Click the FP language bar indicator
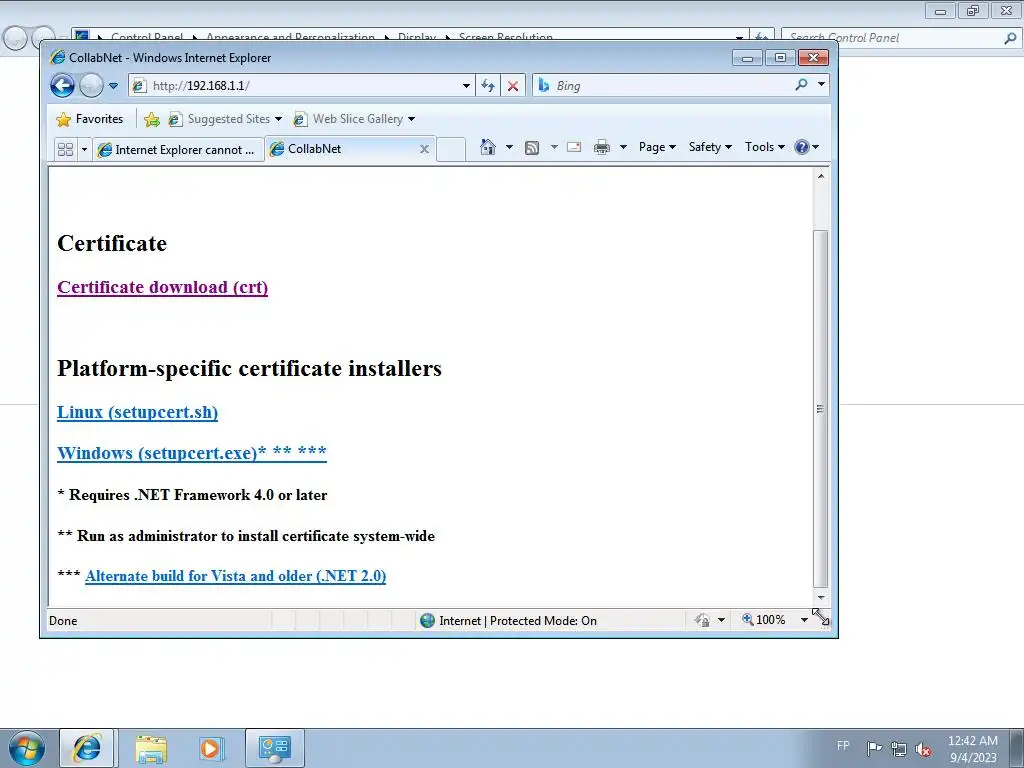1024x768 pixels. [844, 745]
